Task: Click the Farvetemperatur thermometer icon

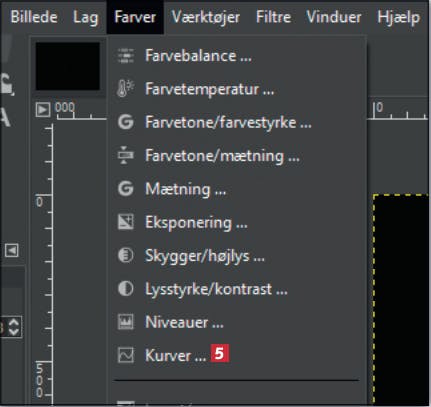Action: point(125,89)
